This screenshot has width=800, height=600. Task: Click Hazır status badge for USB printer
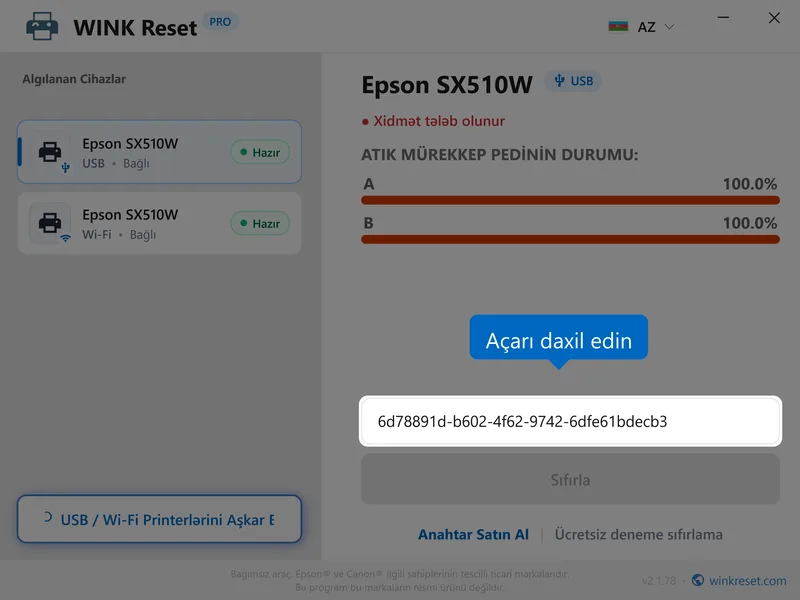[260, 152]
